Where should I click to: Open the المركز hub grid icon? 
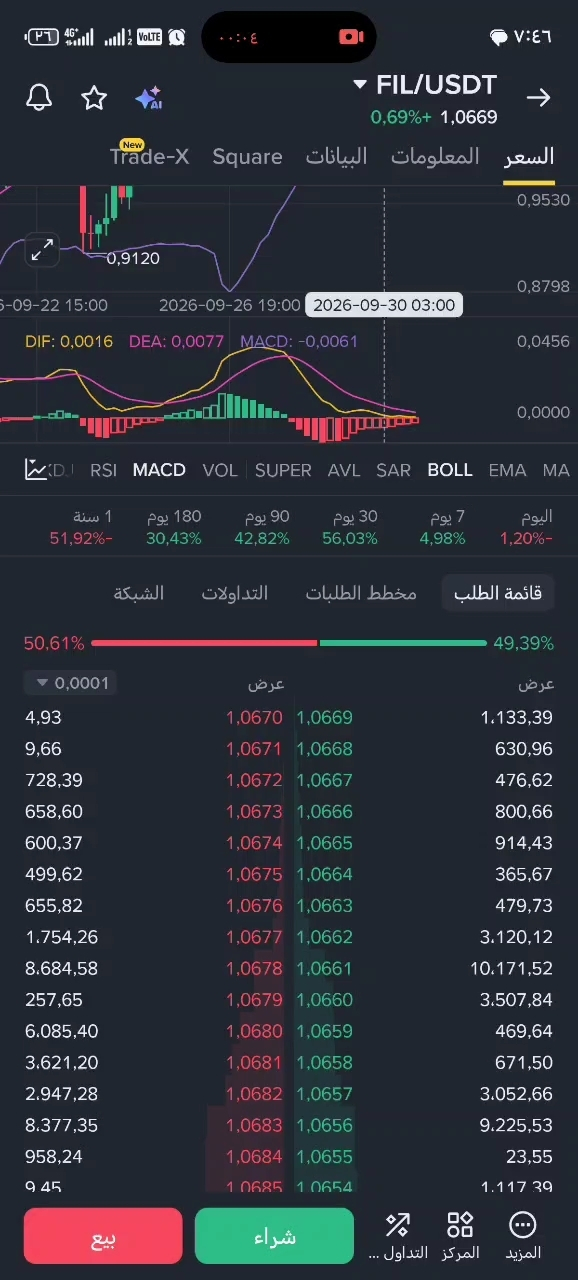pyautogui.click(x=460, y=1235)
